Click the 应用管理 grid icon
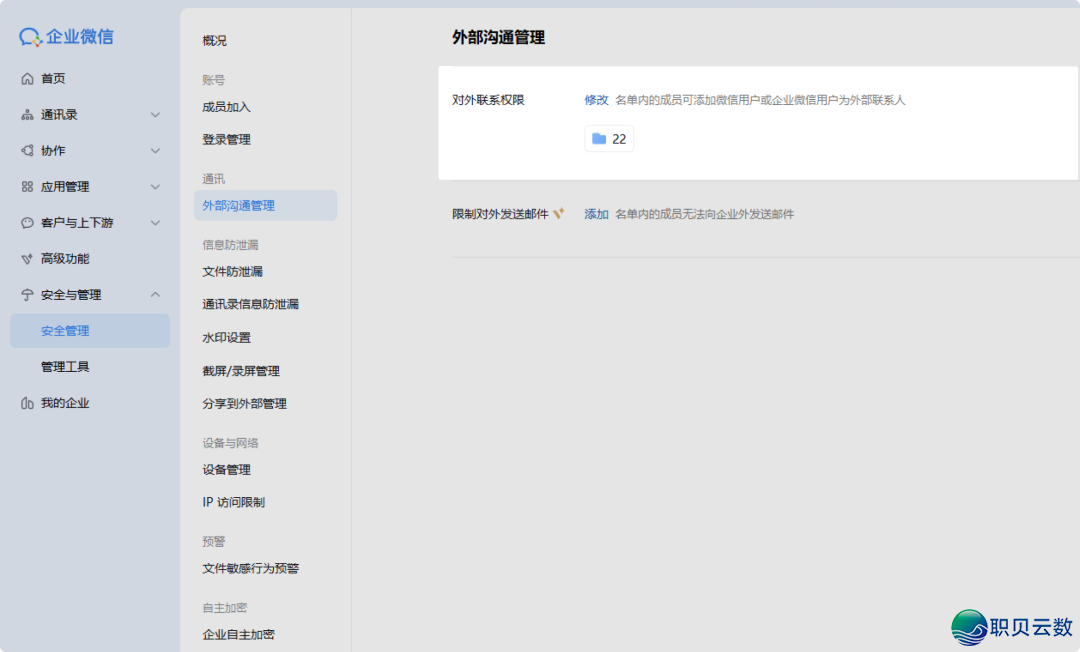The image size is (1080, 652). pyautogui.click(x=27, y=187)
